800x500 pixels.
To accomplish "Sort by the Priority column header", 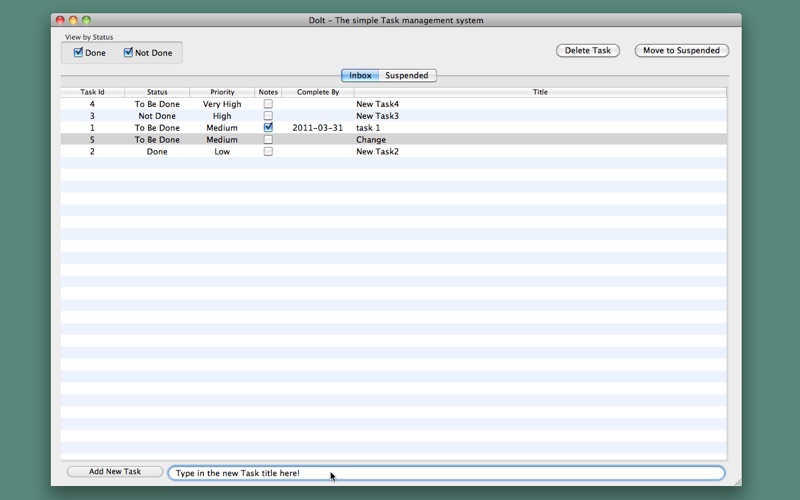I will click(x=222, y=92).
